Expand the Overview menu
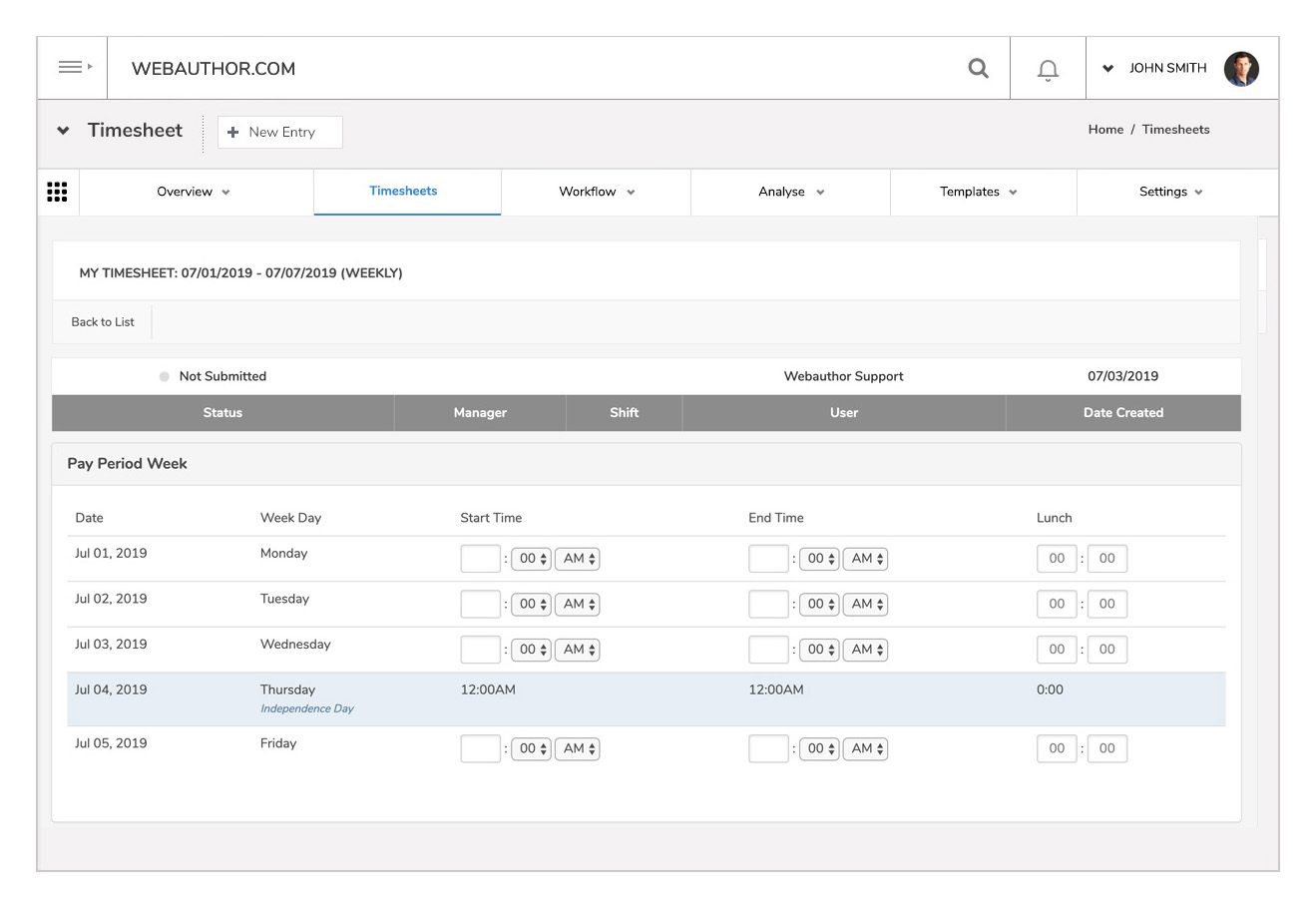Image resolution: width=1316 pixels, height=908 pixels. point(194,192)
